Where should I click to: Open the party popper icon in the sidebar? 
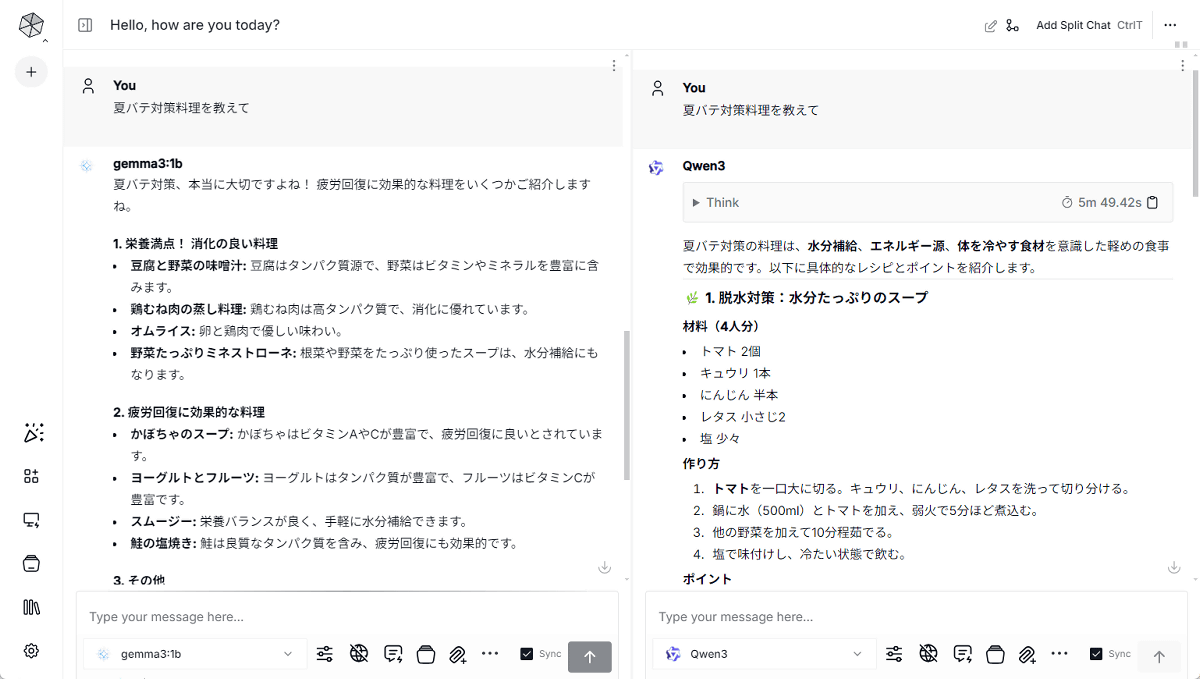pyautogui.click(x=33, y=433)
